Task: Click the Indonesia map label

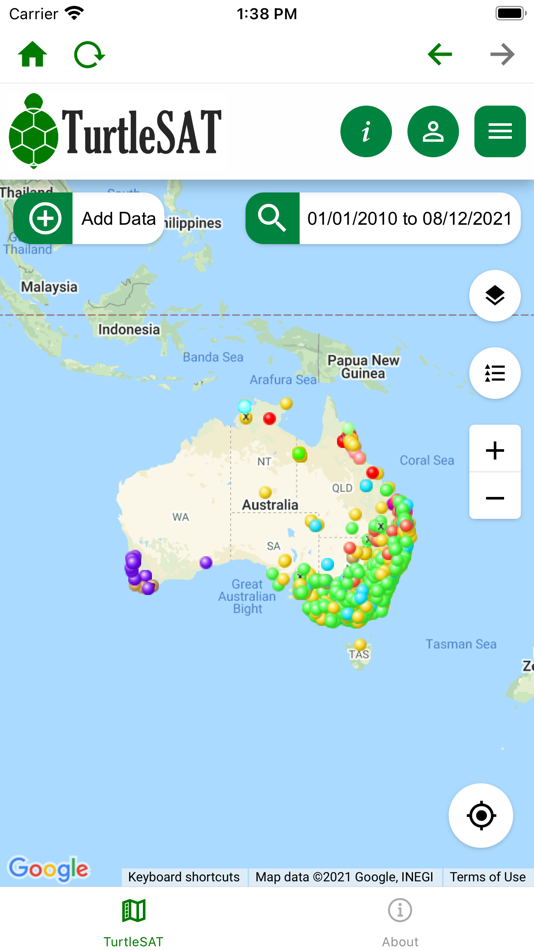Action: click(x=129, y=330)
